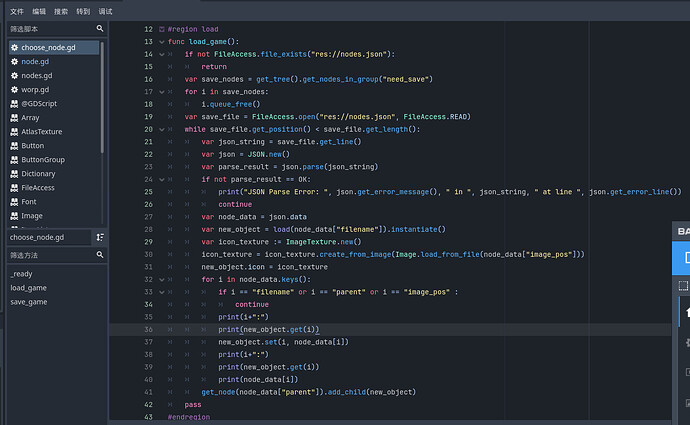Click gear icon beside node.gd
Screen dimensions: 690x425
[x=15, y=62]
